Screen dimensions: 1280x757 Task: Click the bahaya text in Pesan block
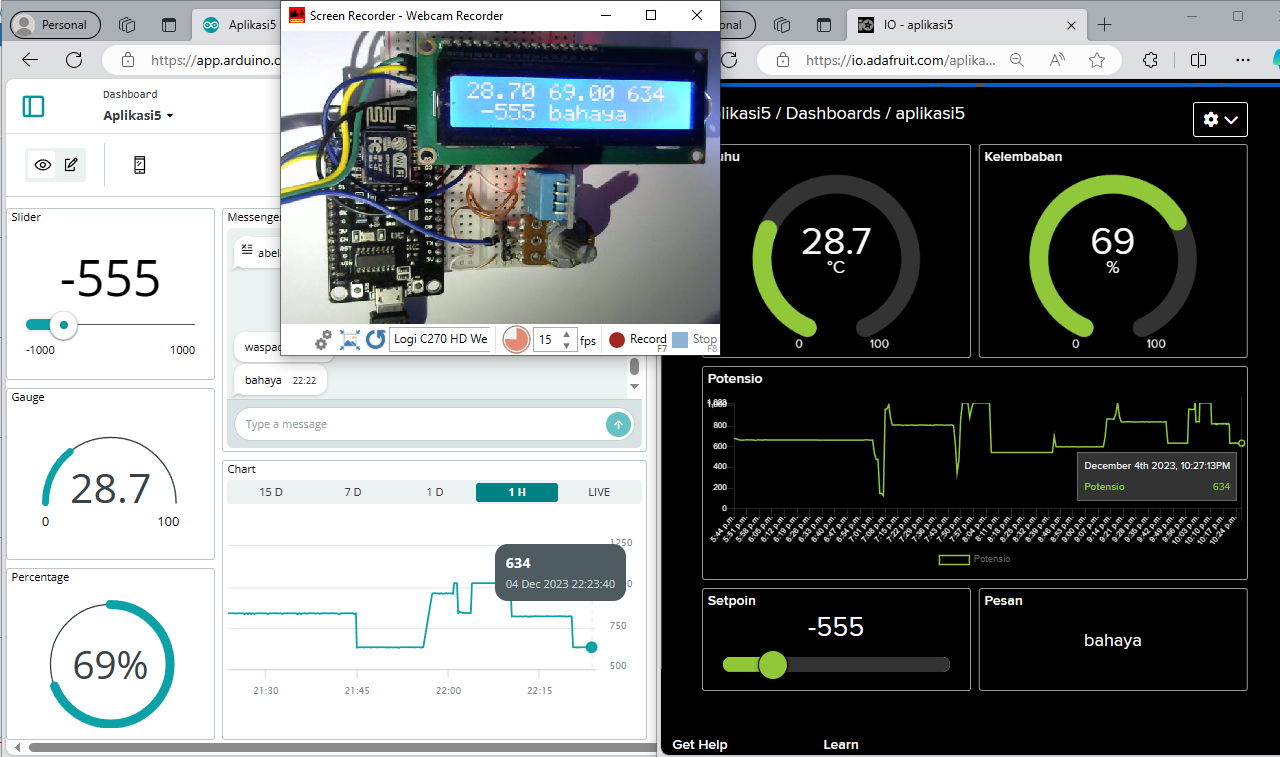[x=1113, y=640]
